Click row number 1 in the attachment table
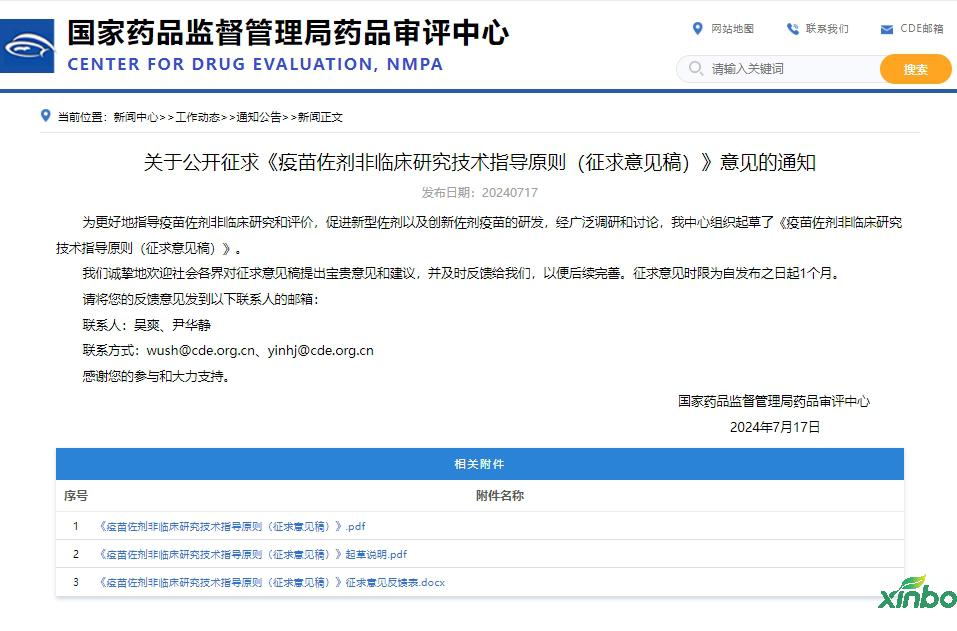Viewport: 957px width, 631px height. [76, 526]
